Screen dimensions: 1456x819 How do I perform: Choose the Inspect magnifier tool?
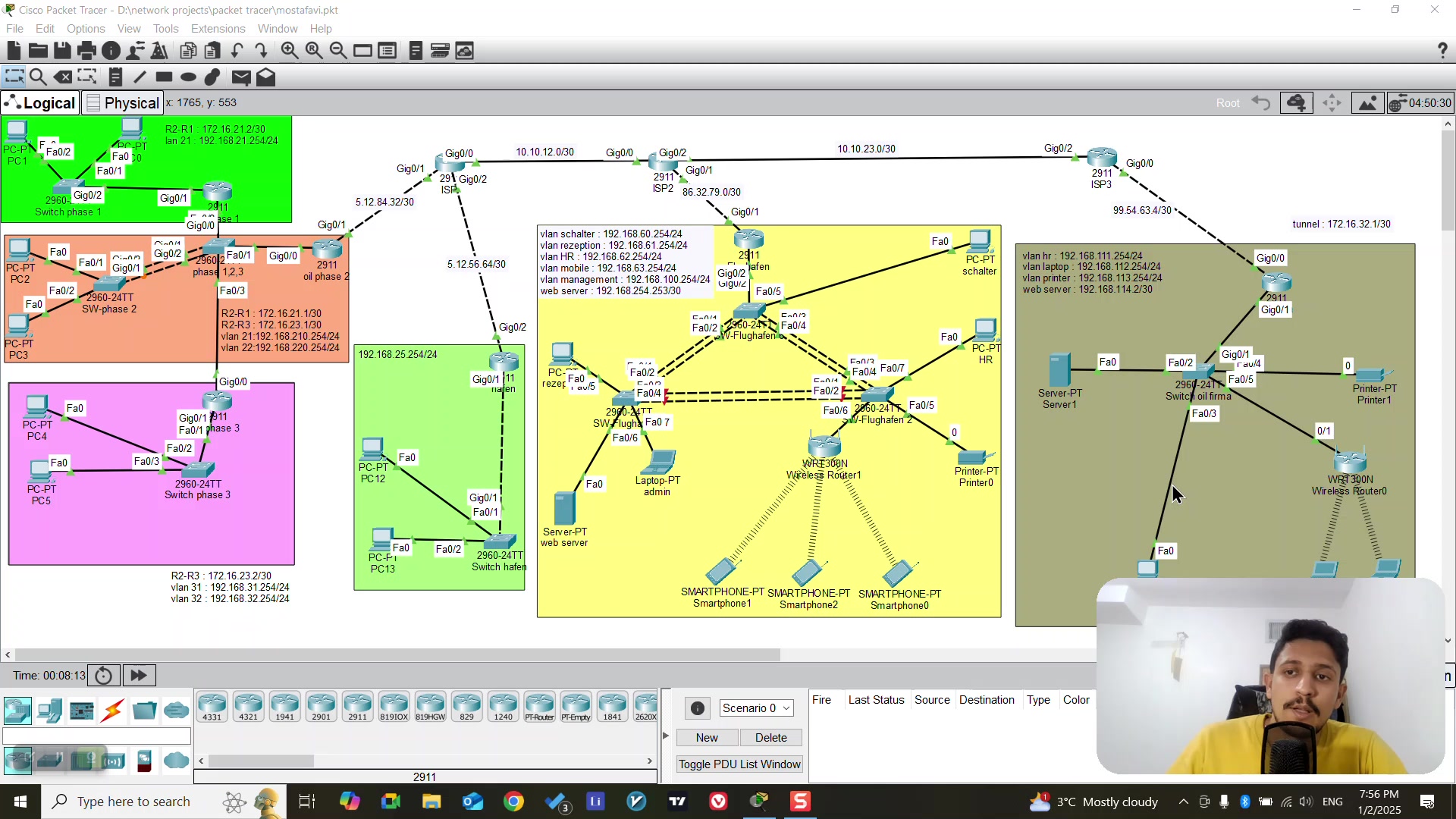(38, 77)
